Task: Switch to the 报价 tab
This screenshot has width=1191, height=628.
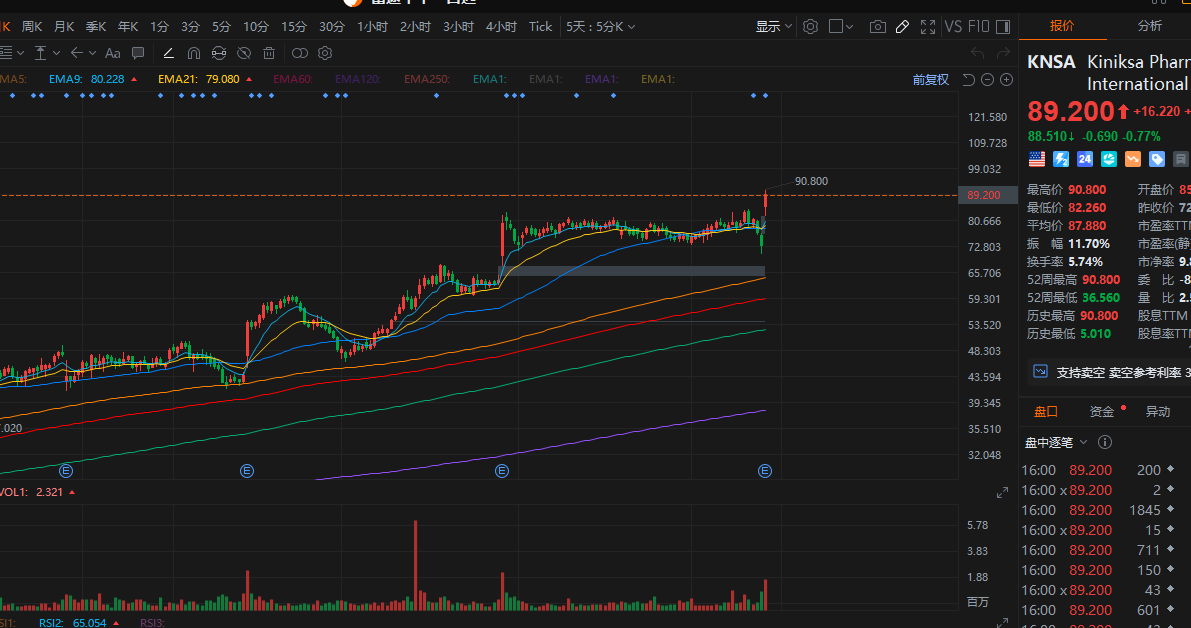Action: (x=1062, y=26)
